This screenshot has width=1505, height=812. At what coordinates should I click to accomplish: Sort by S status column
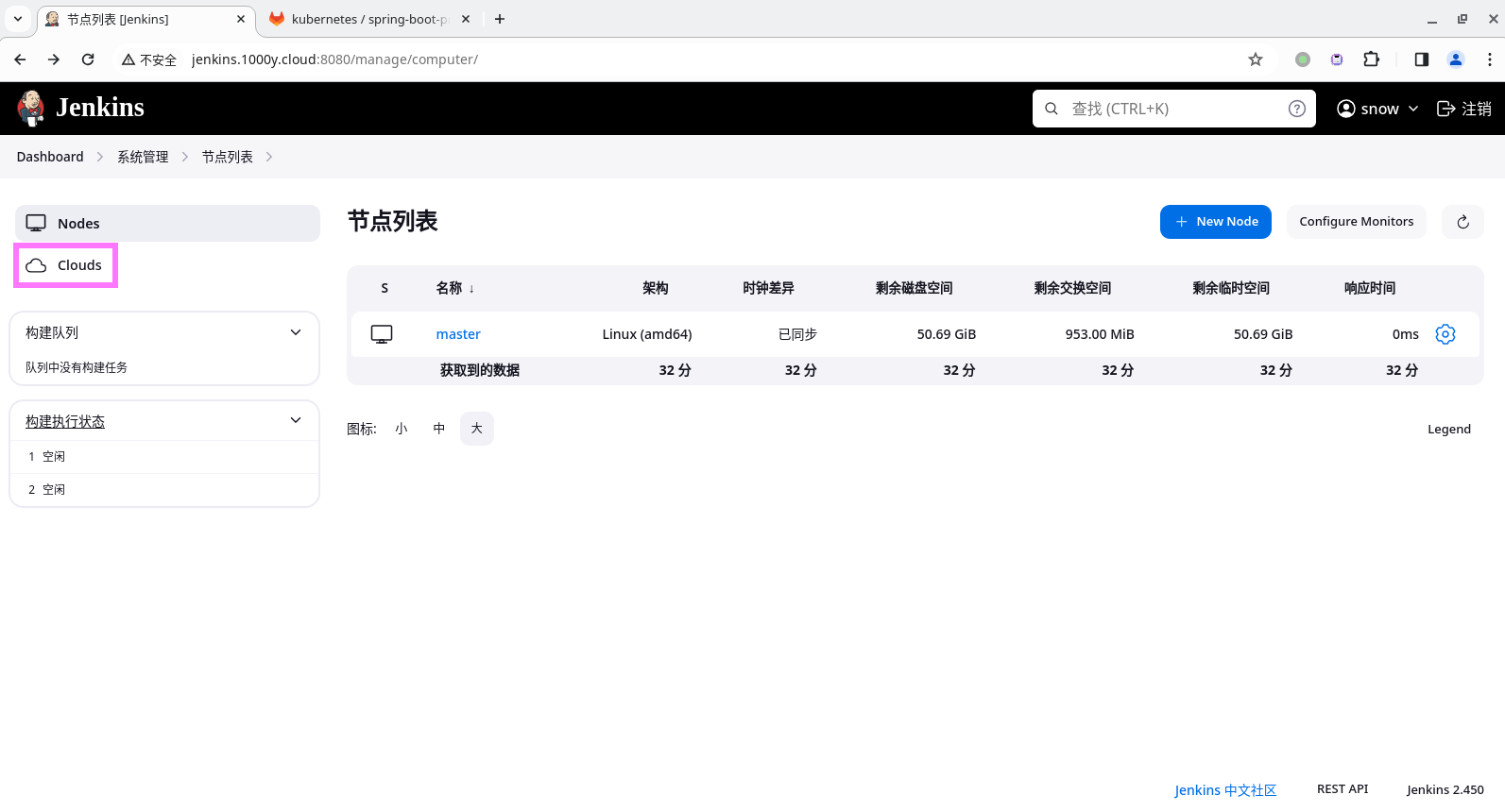pos(385,288)
